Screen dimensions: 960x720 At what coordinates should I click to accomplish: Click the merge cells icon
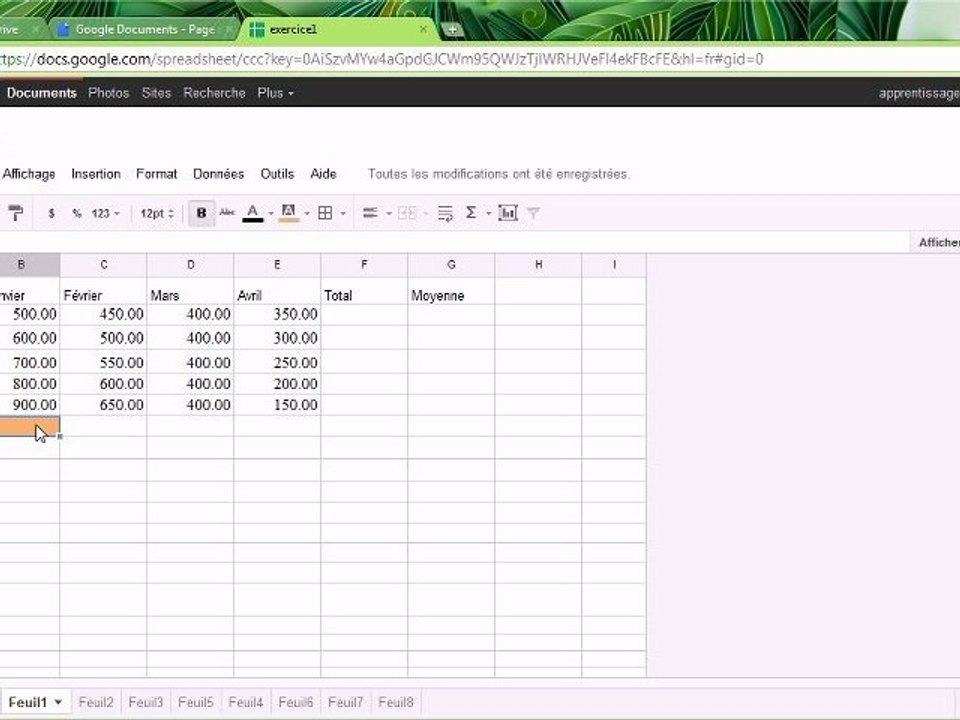407,213
